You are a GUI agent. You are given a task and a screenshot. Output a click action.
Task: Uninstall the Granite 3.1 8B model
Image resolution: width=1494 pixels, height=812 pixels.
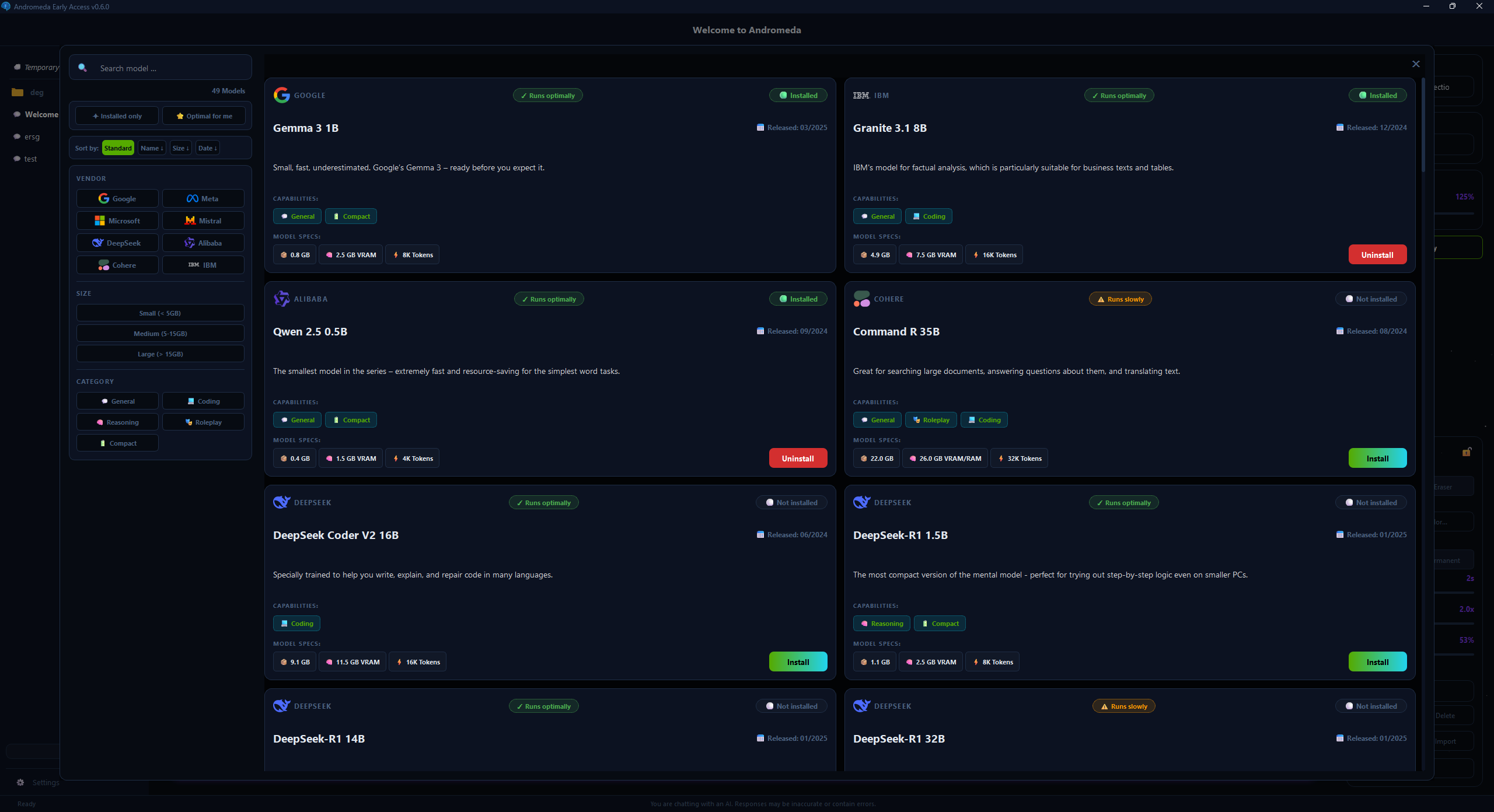(1377, 254)
